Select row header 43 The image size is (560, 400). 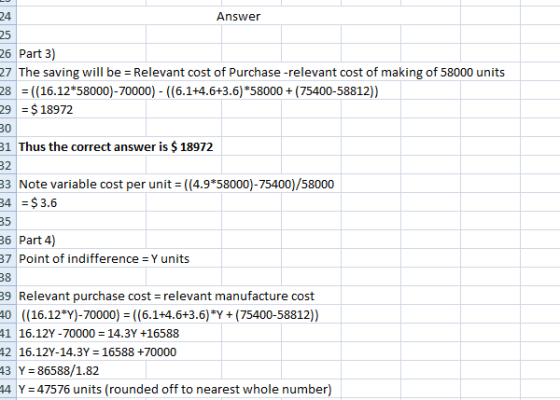[x=8, y=371]
